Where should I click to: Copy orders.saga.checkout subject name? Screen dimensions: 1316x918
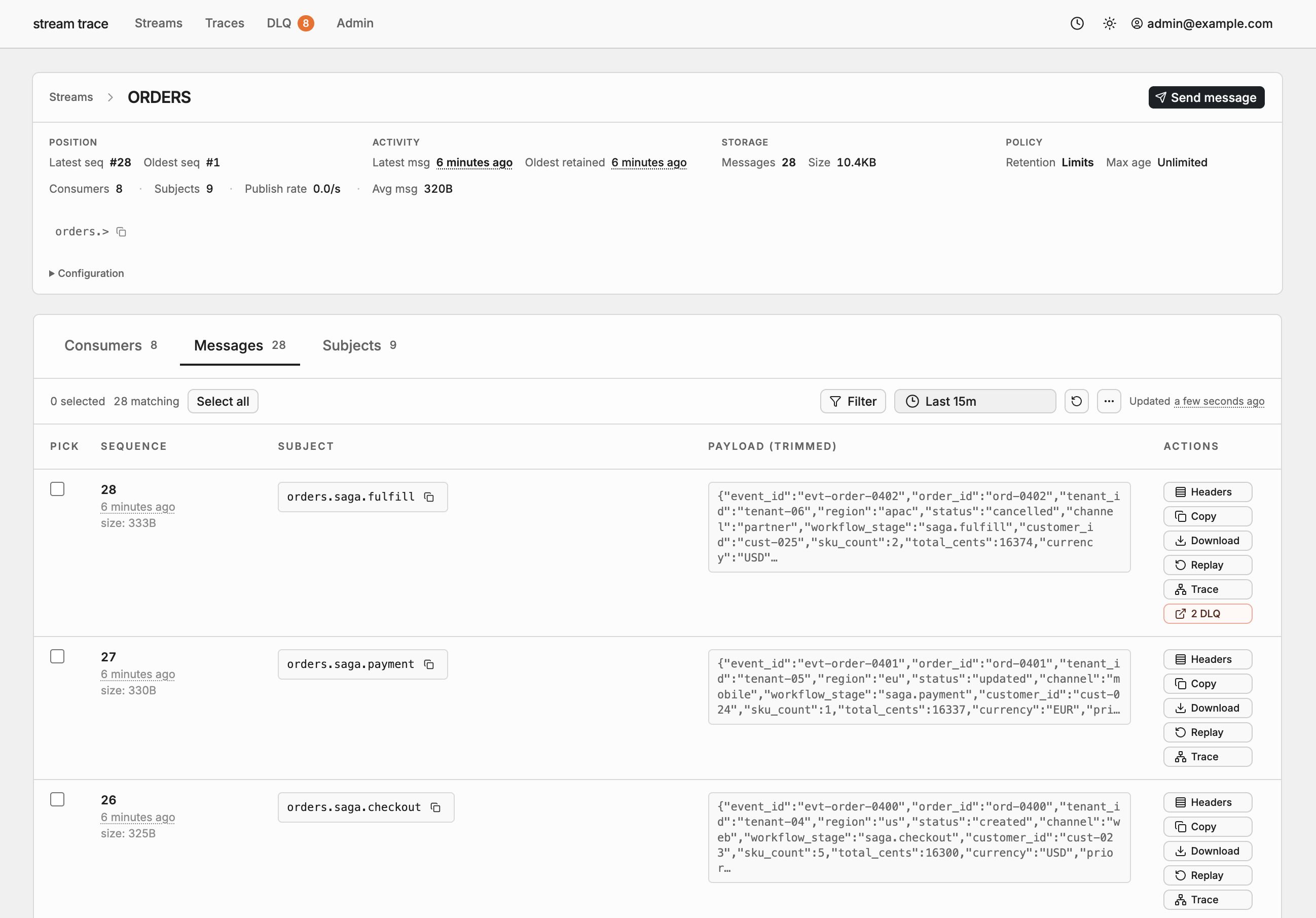tap(435, 807)
